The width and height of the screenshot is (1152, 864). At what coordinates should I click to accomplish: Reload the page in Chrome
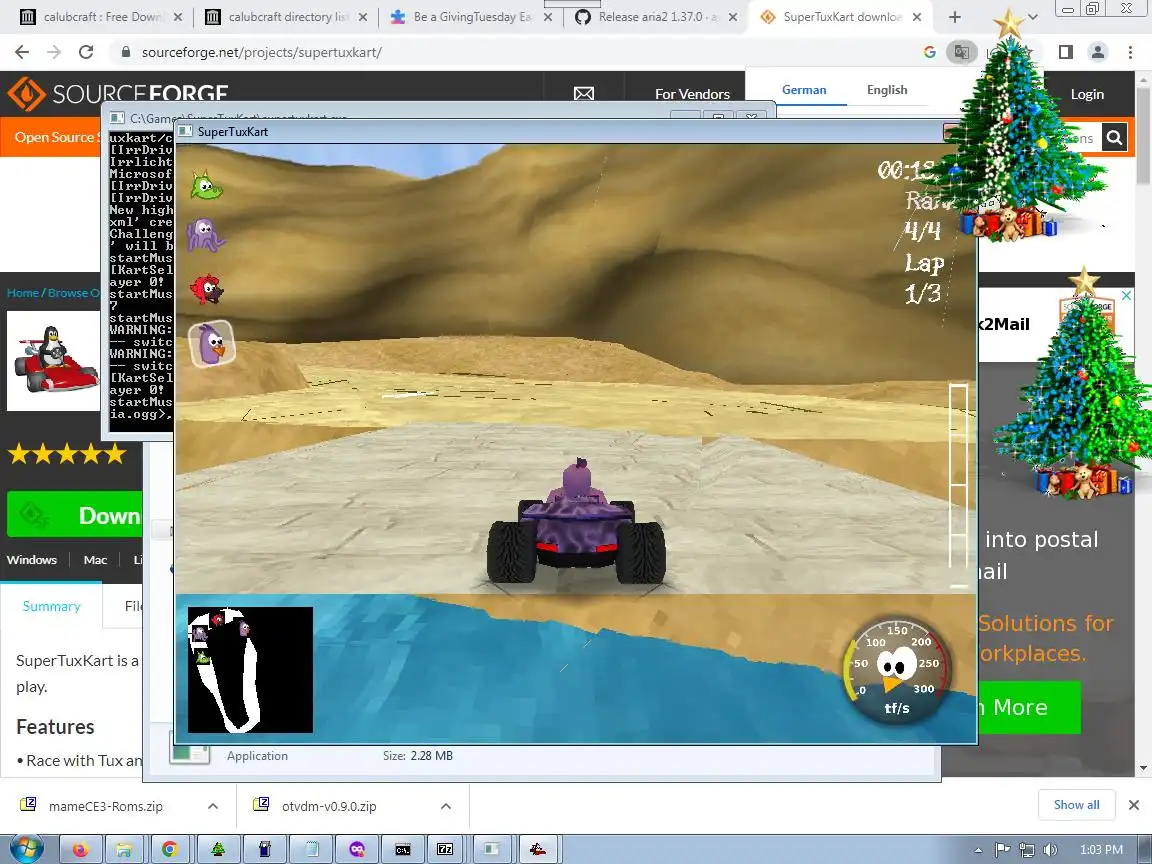coord(86,52)
